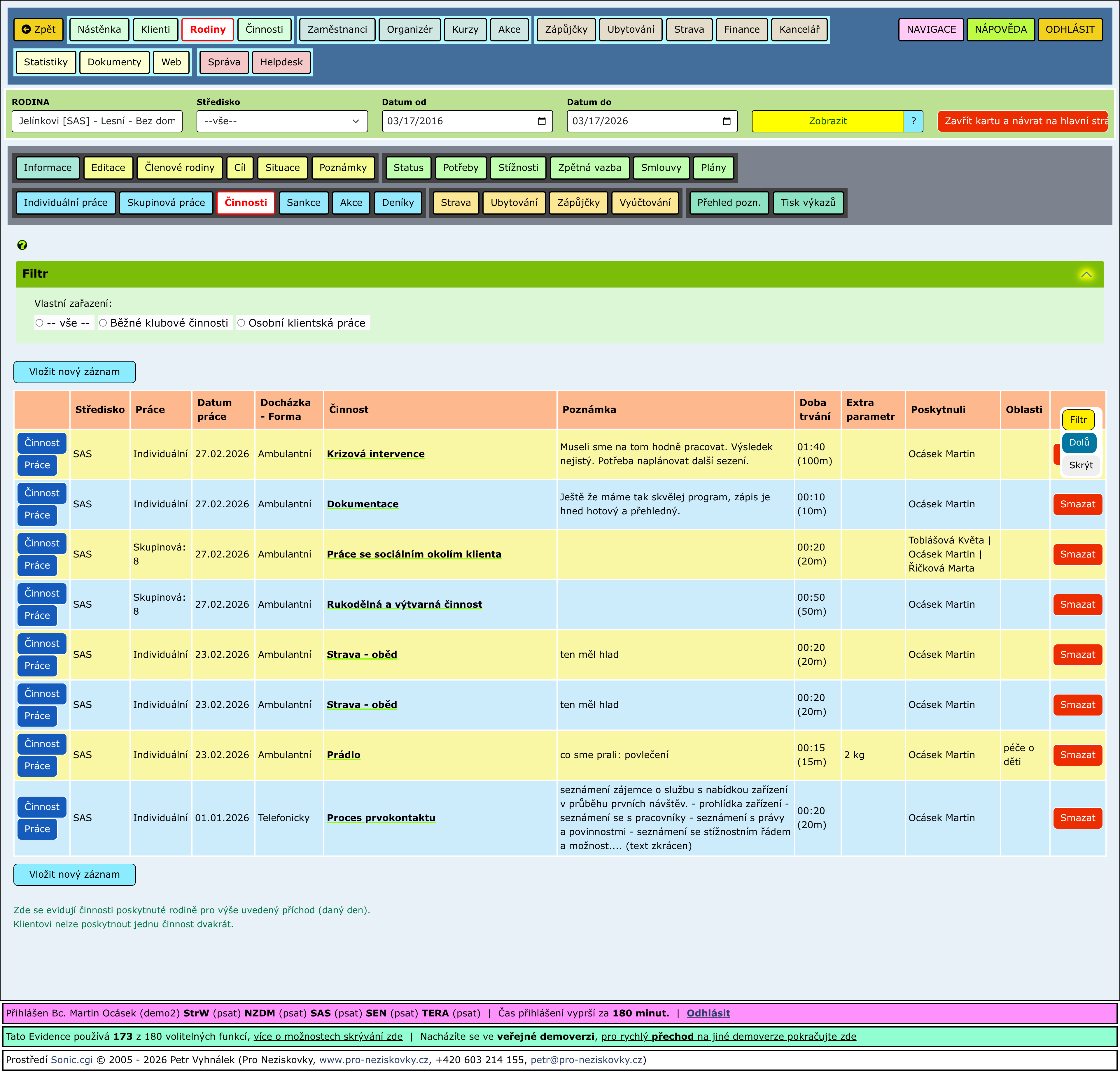Open the Datum od calendar picker icon
Image resolution: width=1120 pixels, height=1087 pixels.
coord(542,121)
